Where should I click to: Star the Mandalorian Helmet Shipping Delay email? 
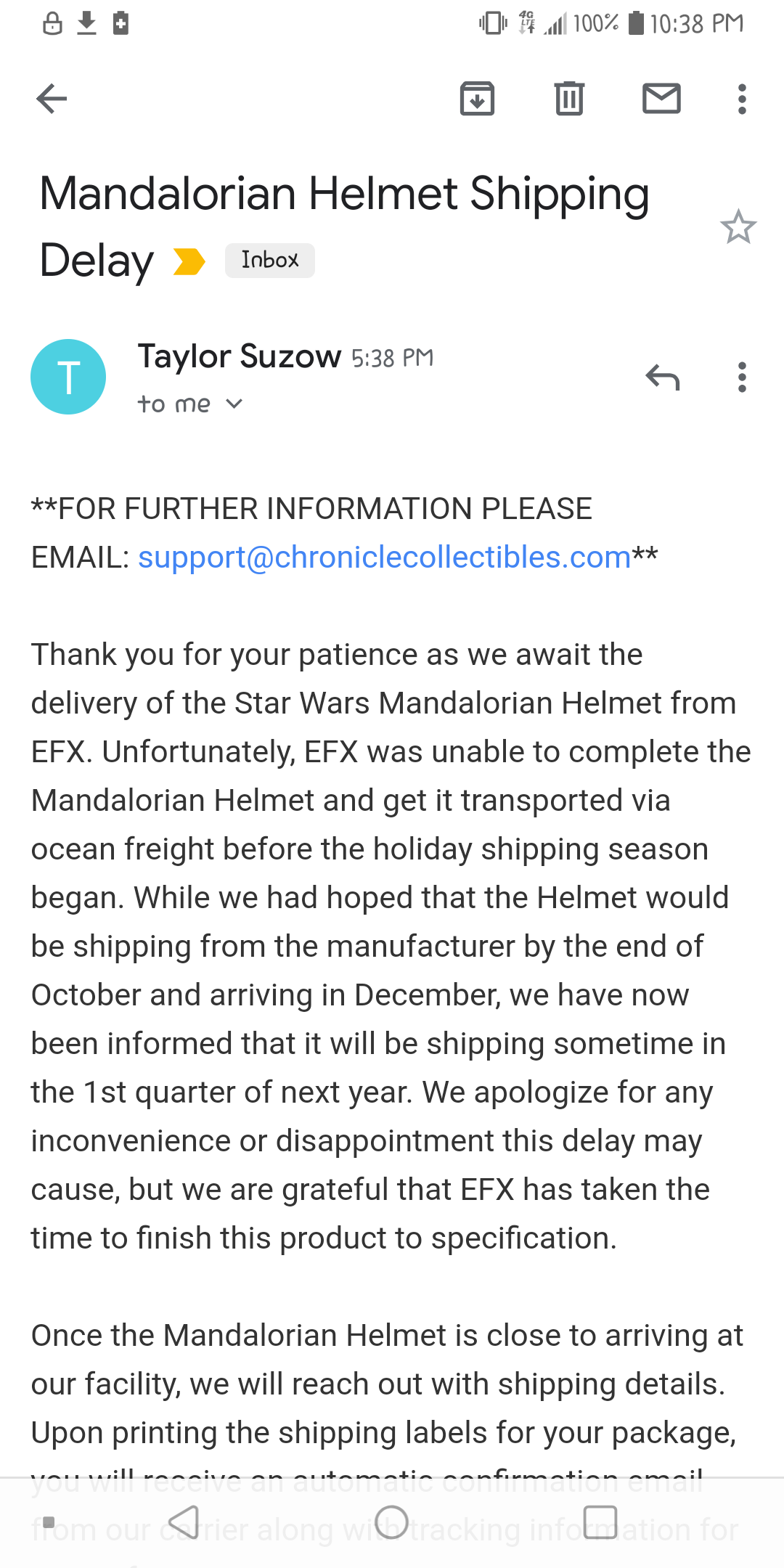coord(738,226)
